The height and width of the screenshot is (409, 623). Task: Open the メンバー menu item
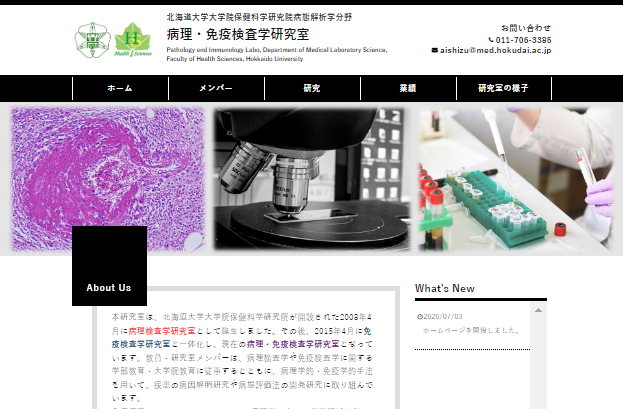click(x=216, y=88)
